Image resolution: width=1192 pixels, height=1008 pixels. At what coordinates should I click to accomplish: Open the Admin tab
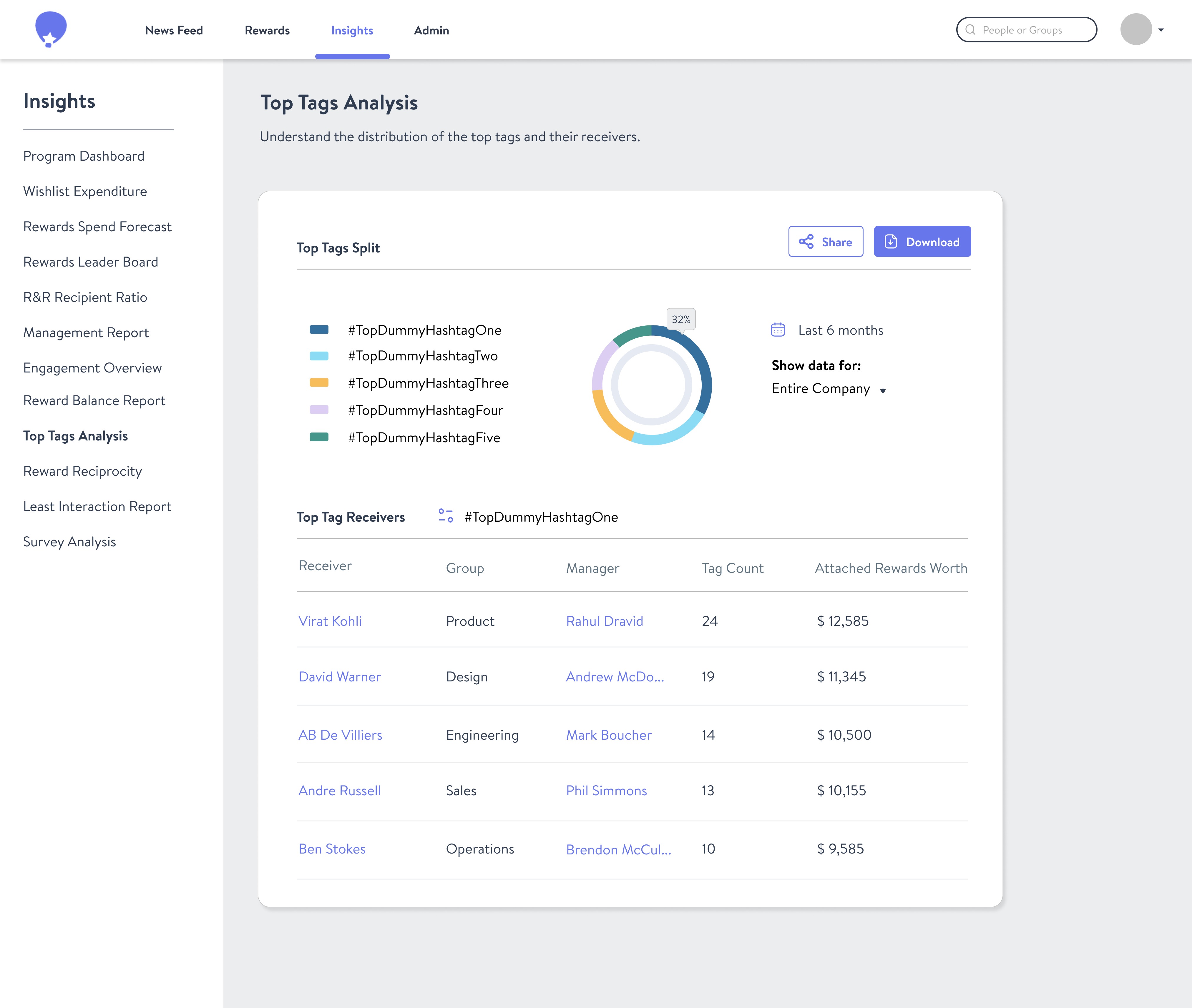pyautogui.click(x=431, y=30)
